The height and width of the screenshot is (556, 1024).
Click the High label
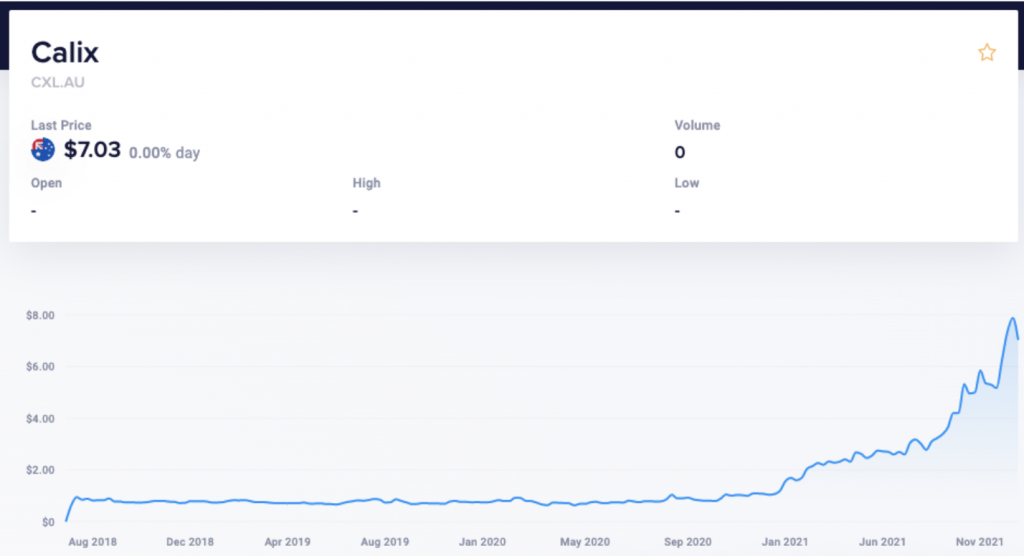(366, 184)
